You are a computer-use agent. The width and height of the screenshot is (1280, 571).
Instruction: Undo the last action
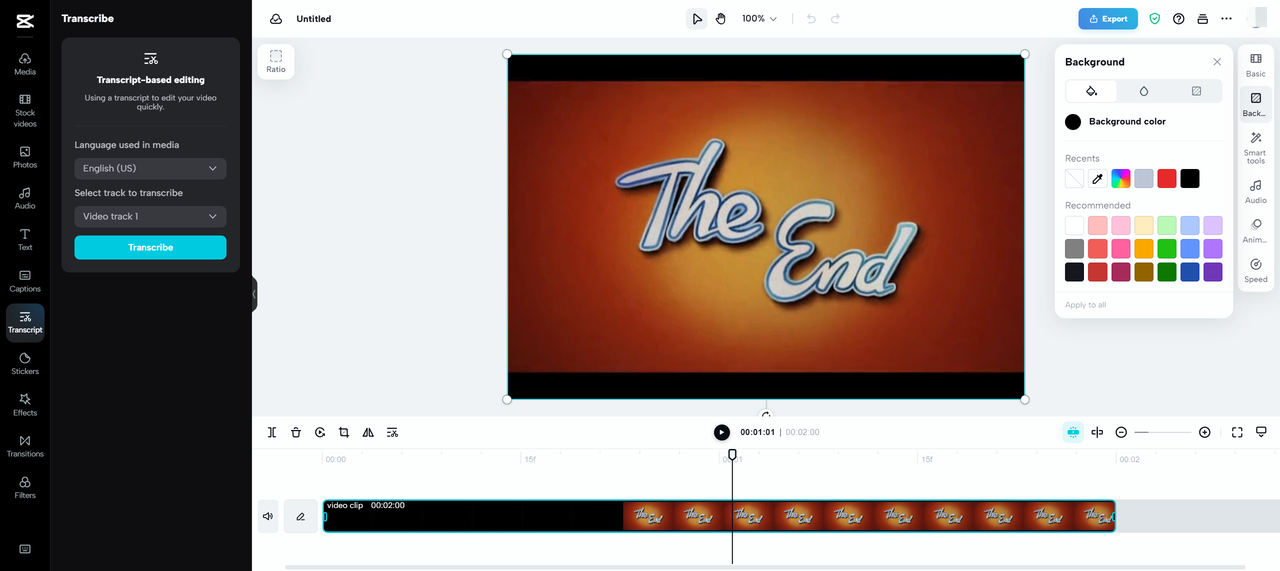click(811, 19)
